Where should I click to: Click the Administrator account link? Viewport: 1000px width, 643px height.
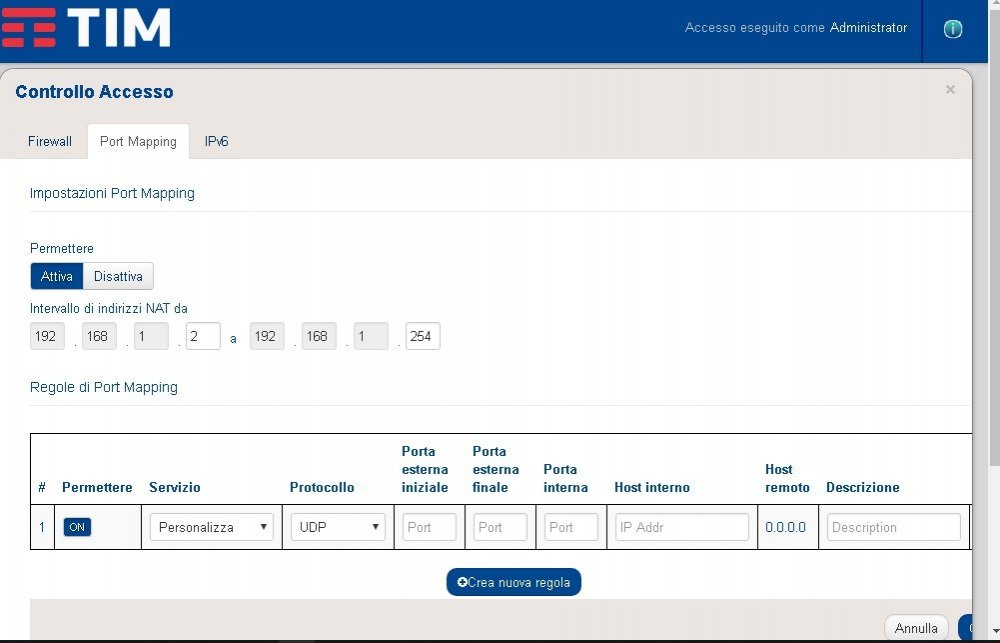[x=868, y=27]
